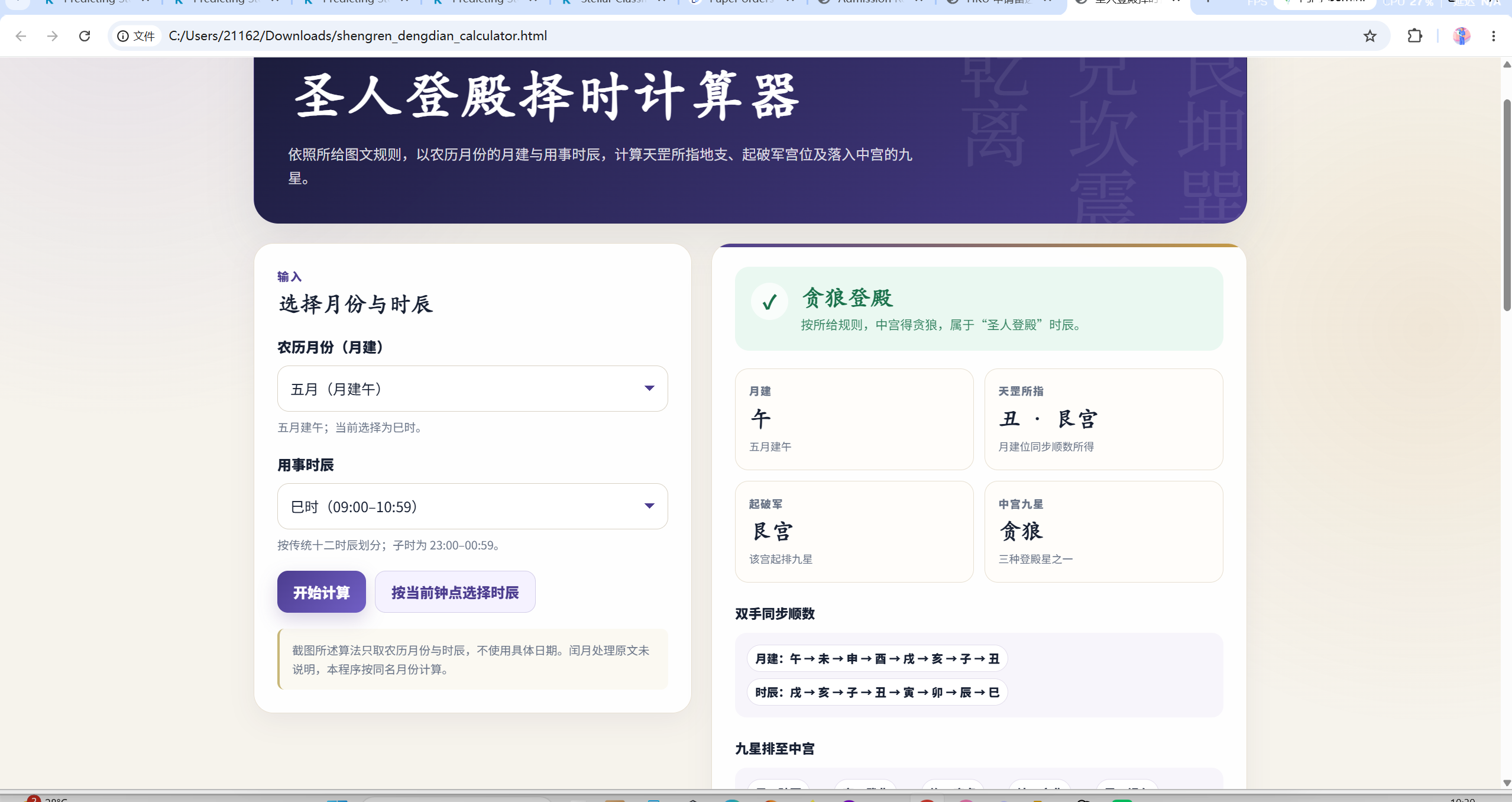Open the browser extensions puzzle icon
This screenshot has width=1512, height=802.
[x=1414, y=36]
